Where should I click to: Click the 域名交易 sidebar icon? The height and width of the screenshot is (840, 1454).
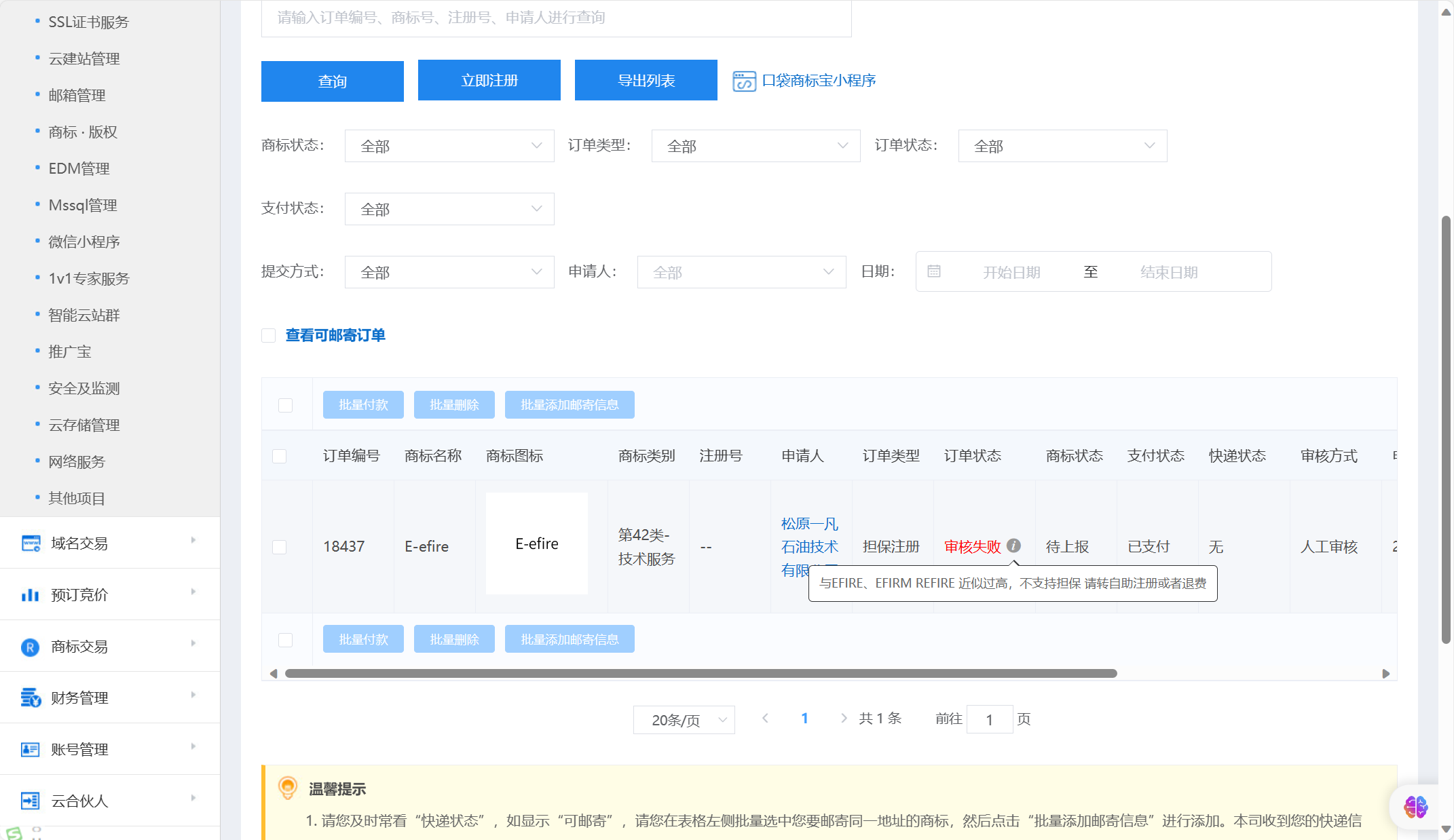pos(31,543)
